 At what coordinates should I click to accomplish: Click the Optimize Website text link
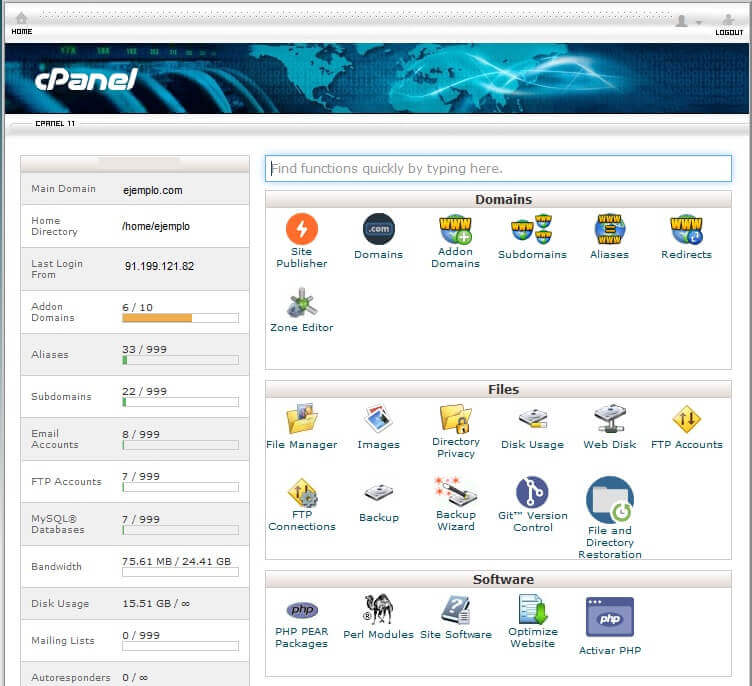pyautogui.click(x=532, y=638)
